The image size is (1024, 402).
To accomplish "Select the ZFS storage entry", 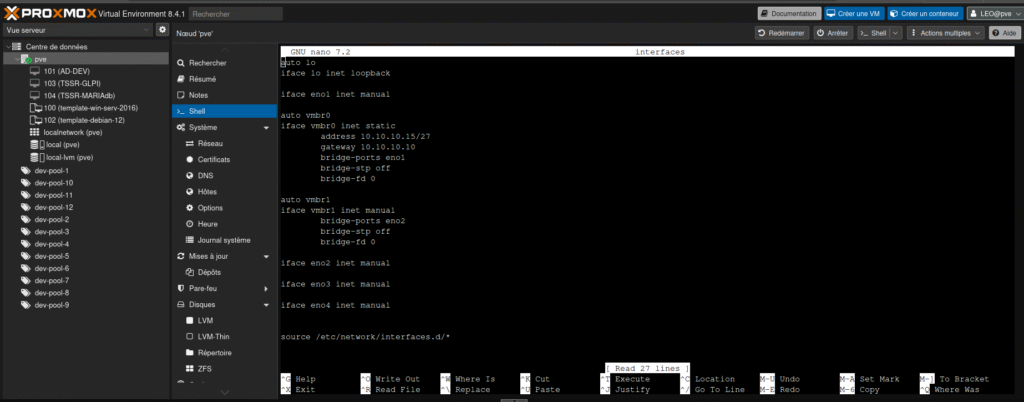I will (x=190, y=369).
